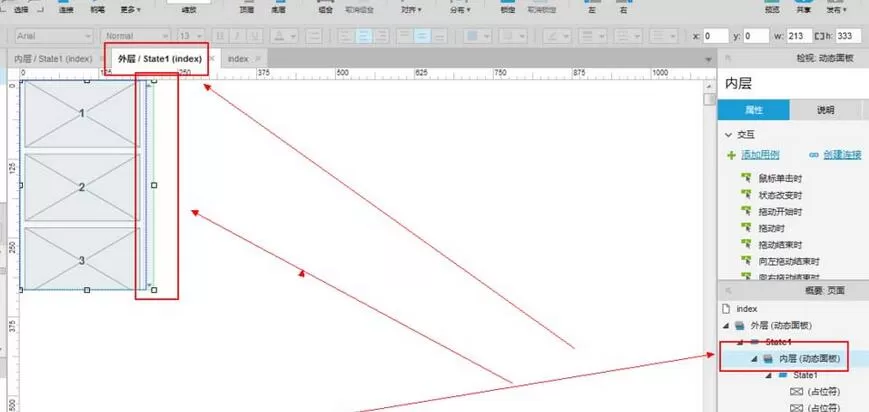Switch to the 说明 notes tab

pyautogui.click(x=825, y=110)
